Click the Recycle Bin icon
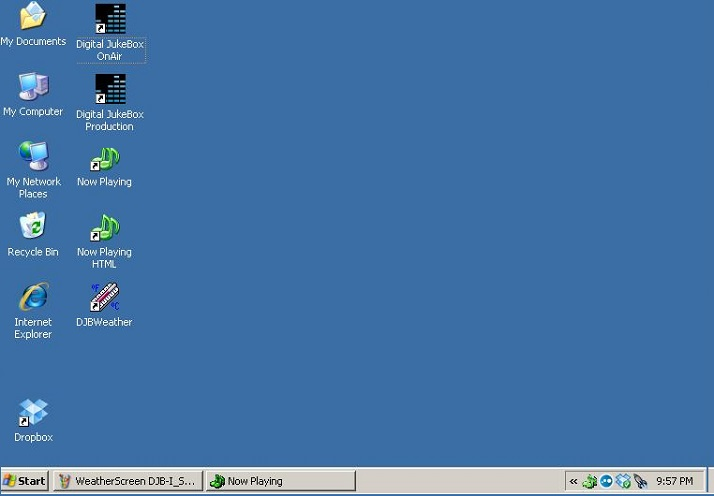The height and width of the screenshot is (496, 714). point(33,227)
